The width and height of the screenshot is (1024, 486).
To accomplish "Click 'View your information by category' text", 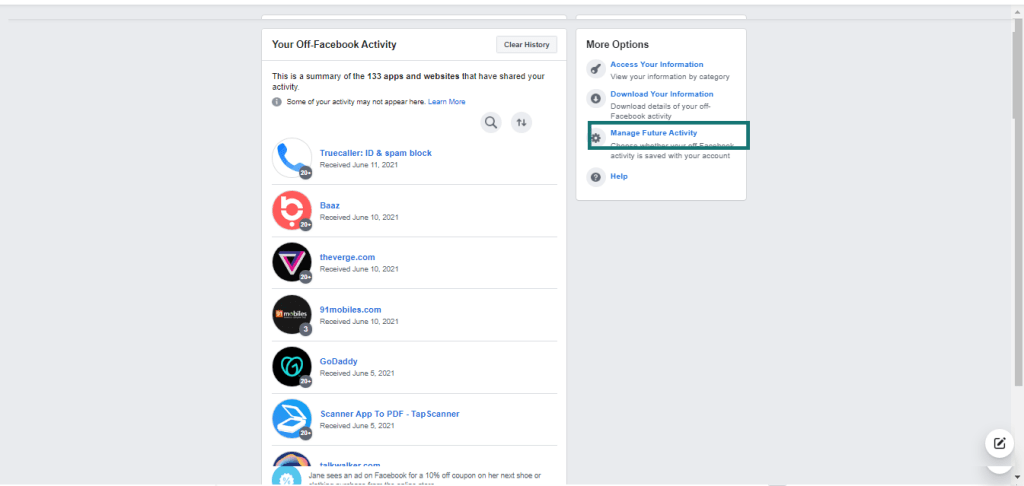I will pyautogui.click(x=669, y=76).
